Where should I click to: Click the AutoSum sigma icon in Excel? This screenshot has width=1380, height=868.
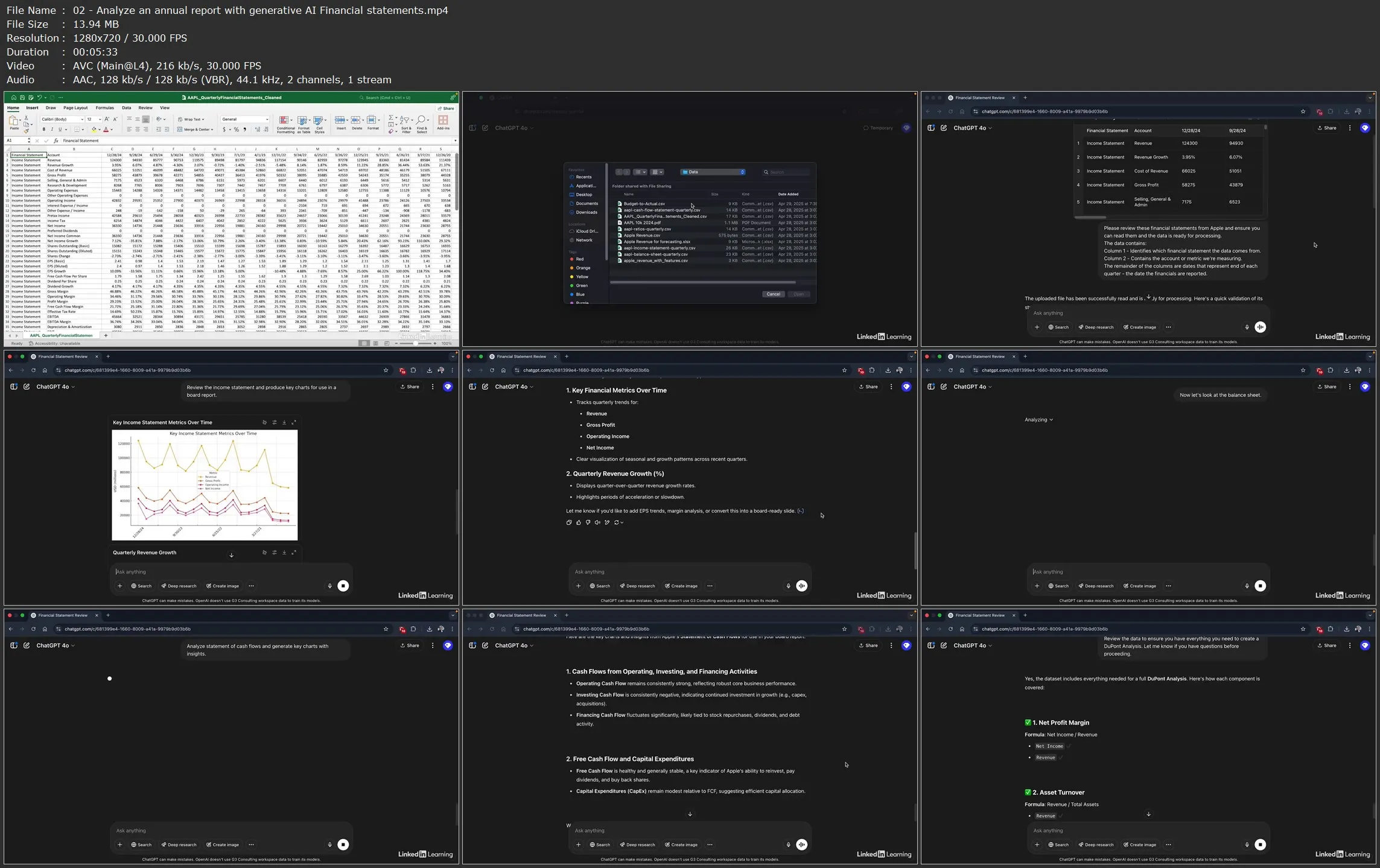(391, 118)
